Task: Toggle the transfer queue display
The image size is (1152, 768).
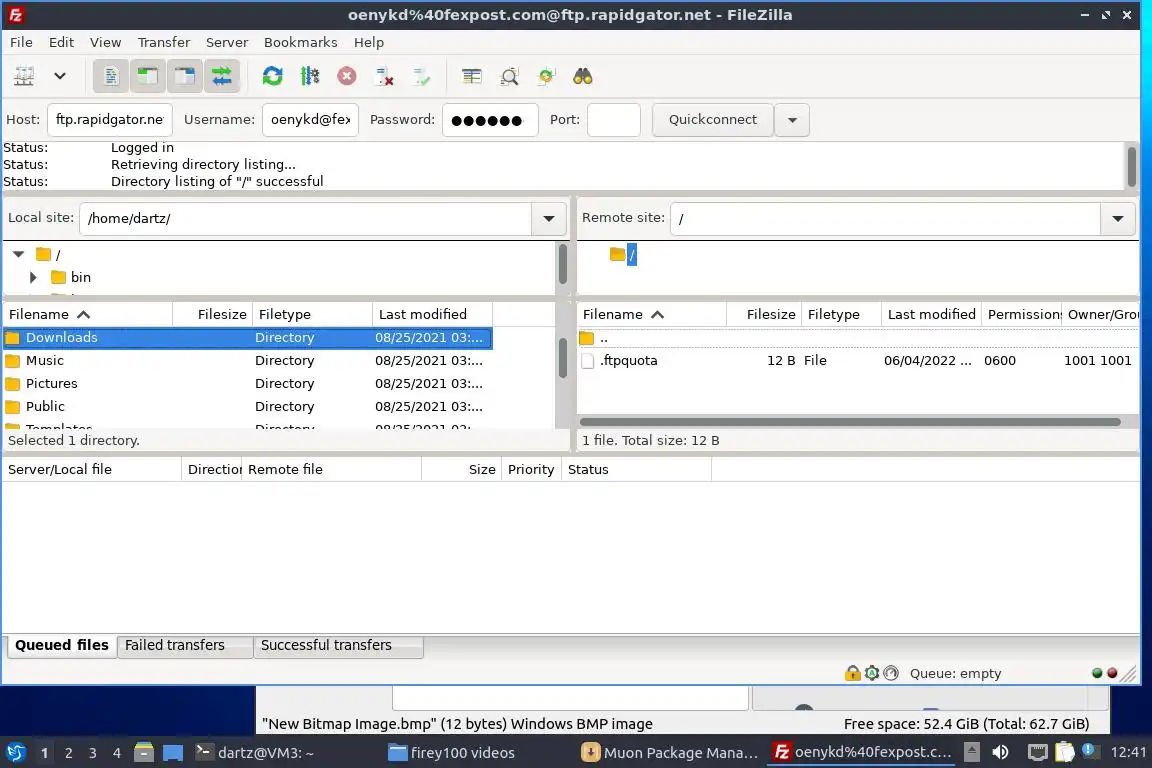Action: click(x=221, y=76)
